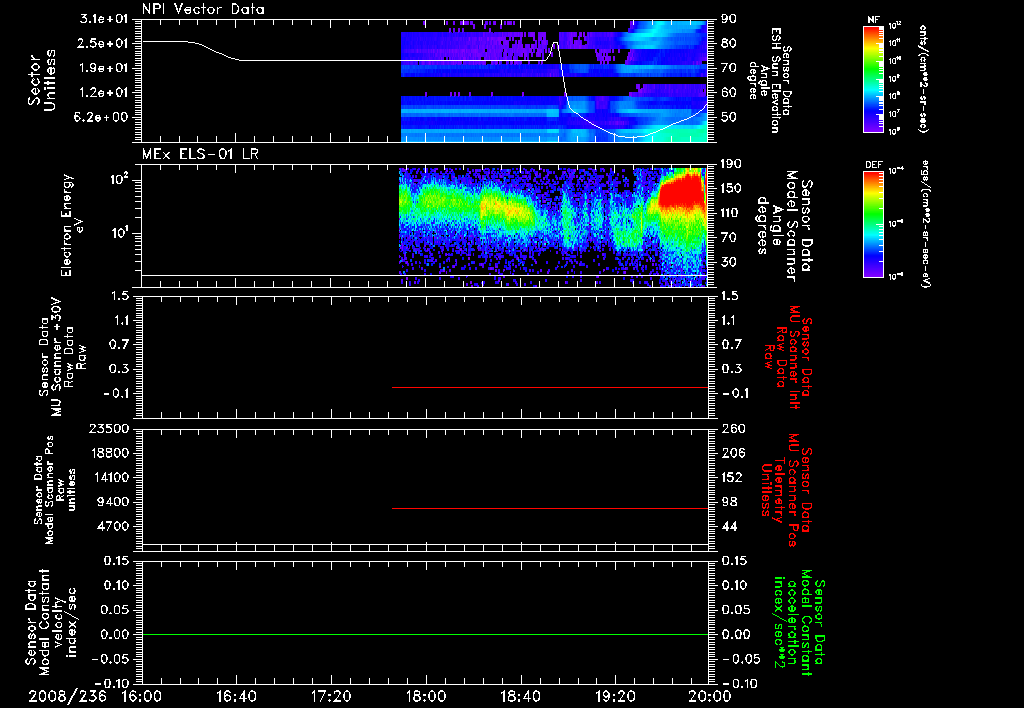Click the green "Model Constant acceleration" label

[799, 624]
